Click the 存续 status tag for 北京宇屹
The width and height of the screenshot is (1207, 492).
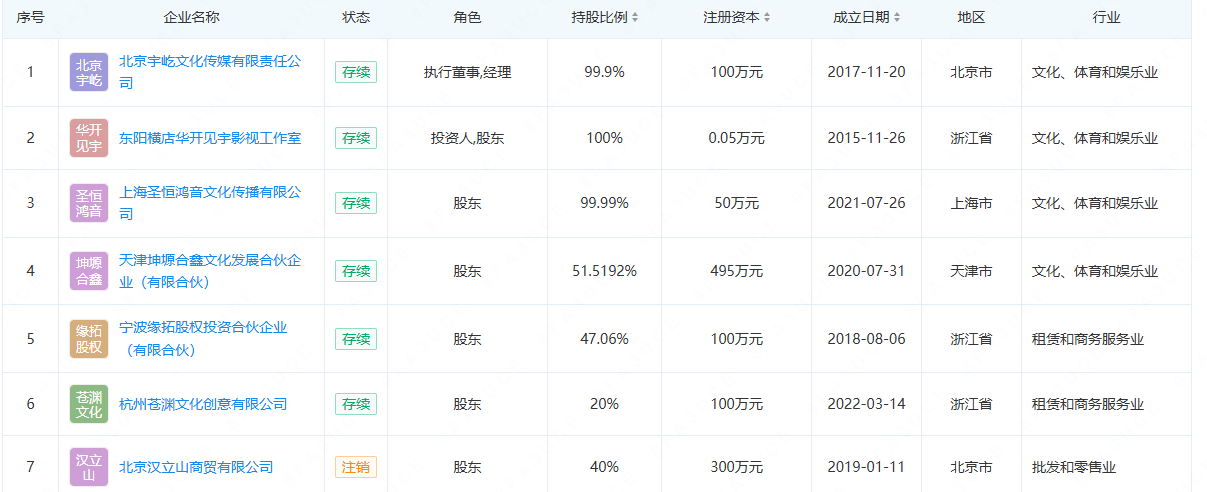tap(356, 72)
